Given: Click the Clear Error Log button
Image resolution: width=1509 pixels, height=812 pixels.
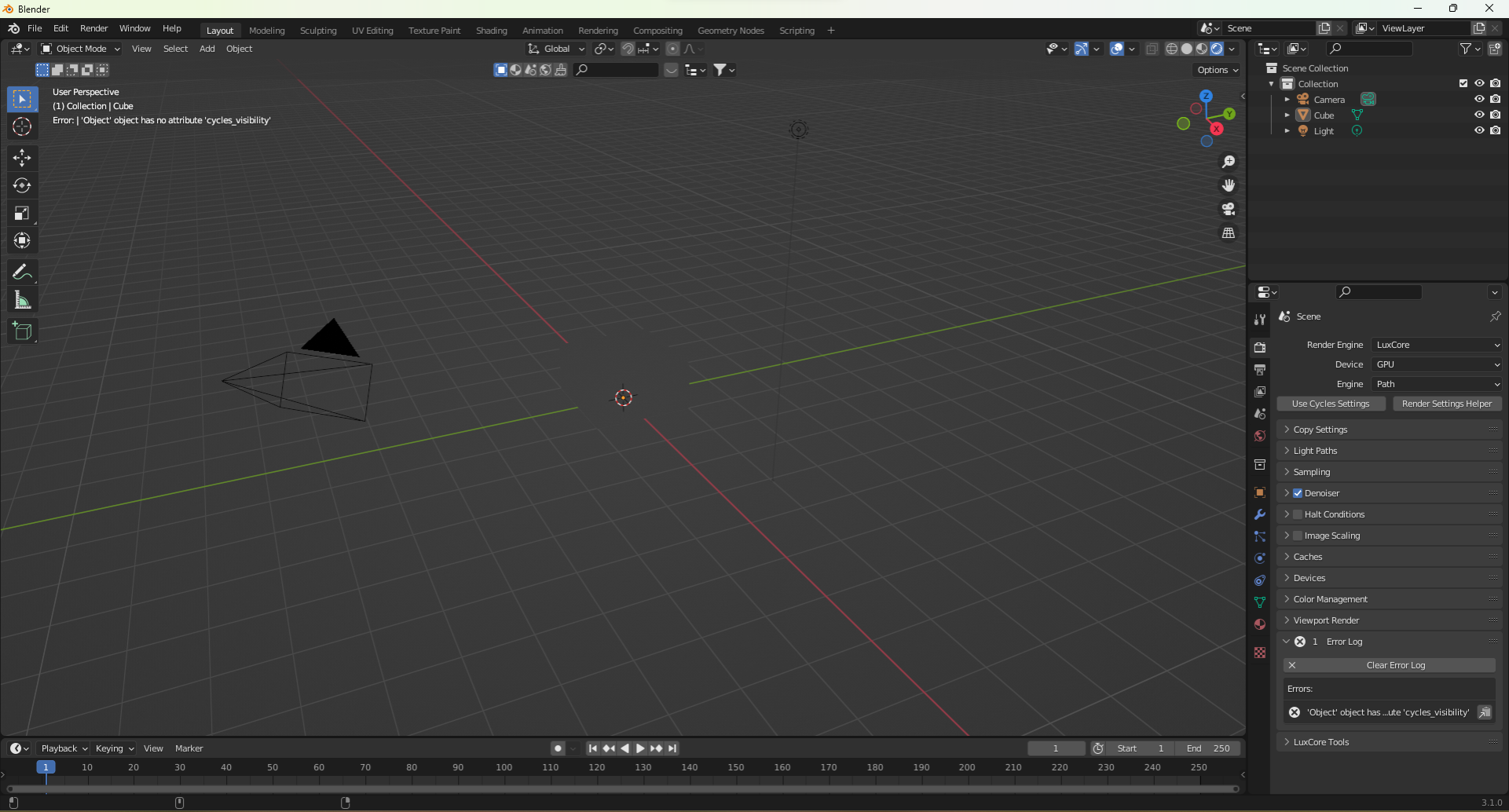Looking at the screenshot, I should (x=1395, y=665).
